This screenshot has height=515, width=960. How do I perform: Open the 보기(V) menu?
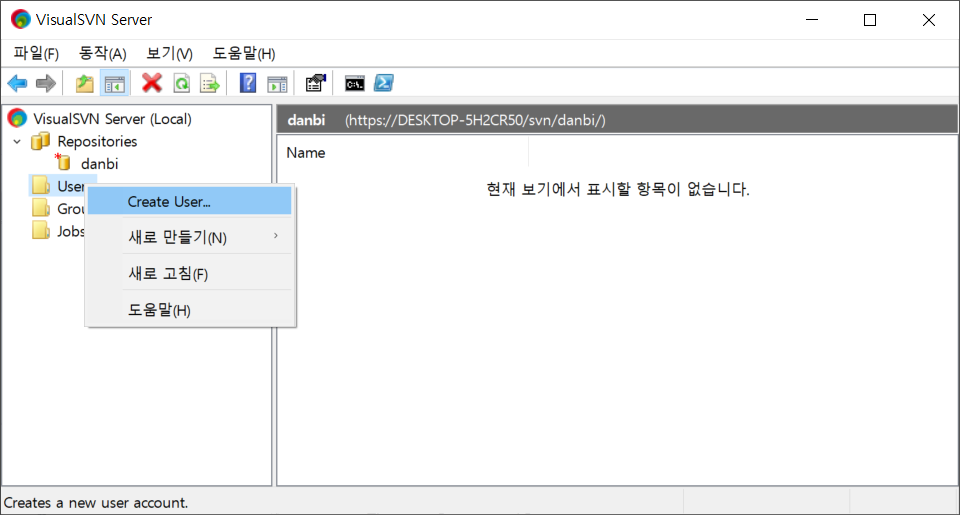coord(169,54)
